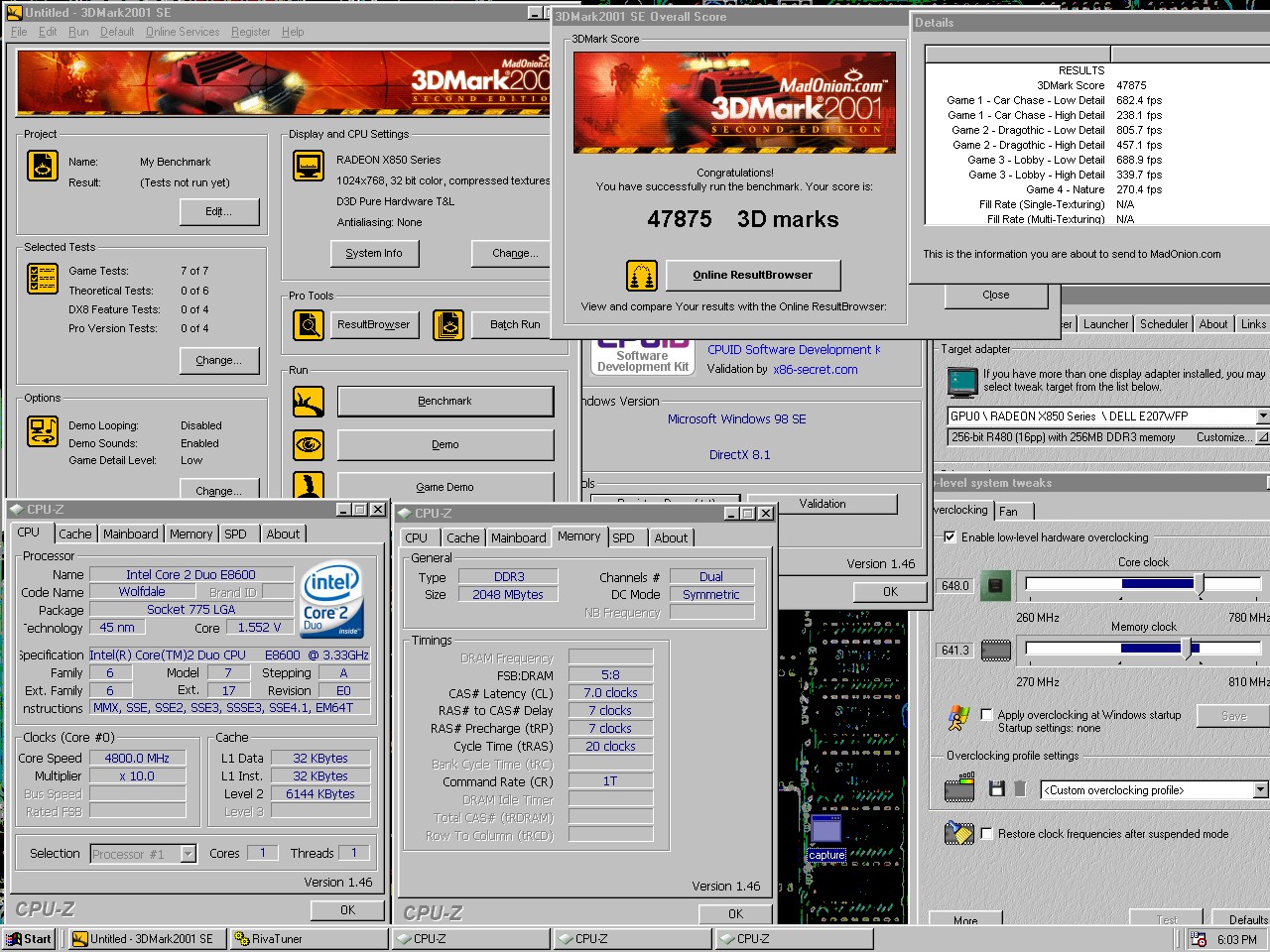Click the system tray icon next to the clock
1270x952 pixels.
pyautogui.click(x=1199, y=939)
